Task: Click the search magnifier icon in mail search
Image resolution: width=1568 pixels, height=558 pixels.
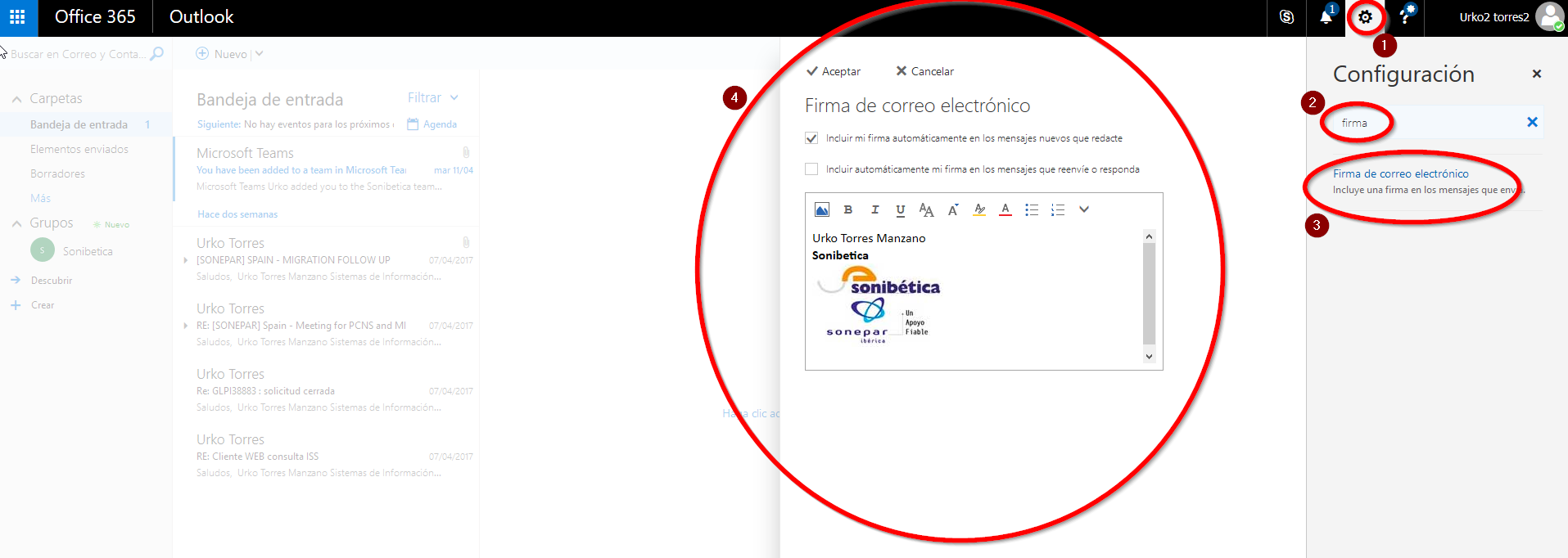Action: (157, 54)
